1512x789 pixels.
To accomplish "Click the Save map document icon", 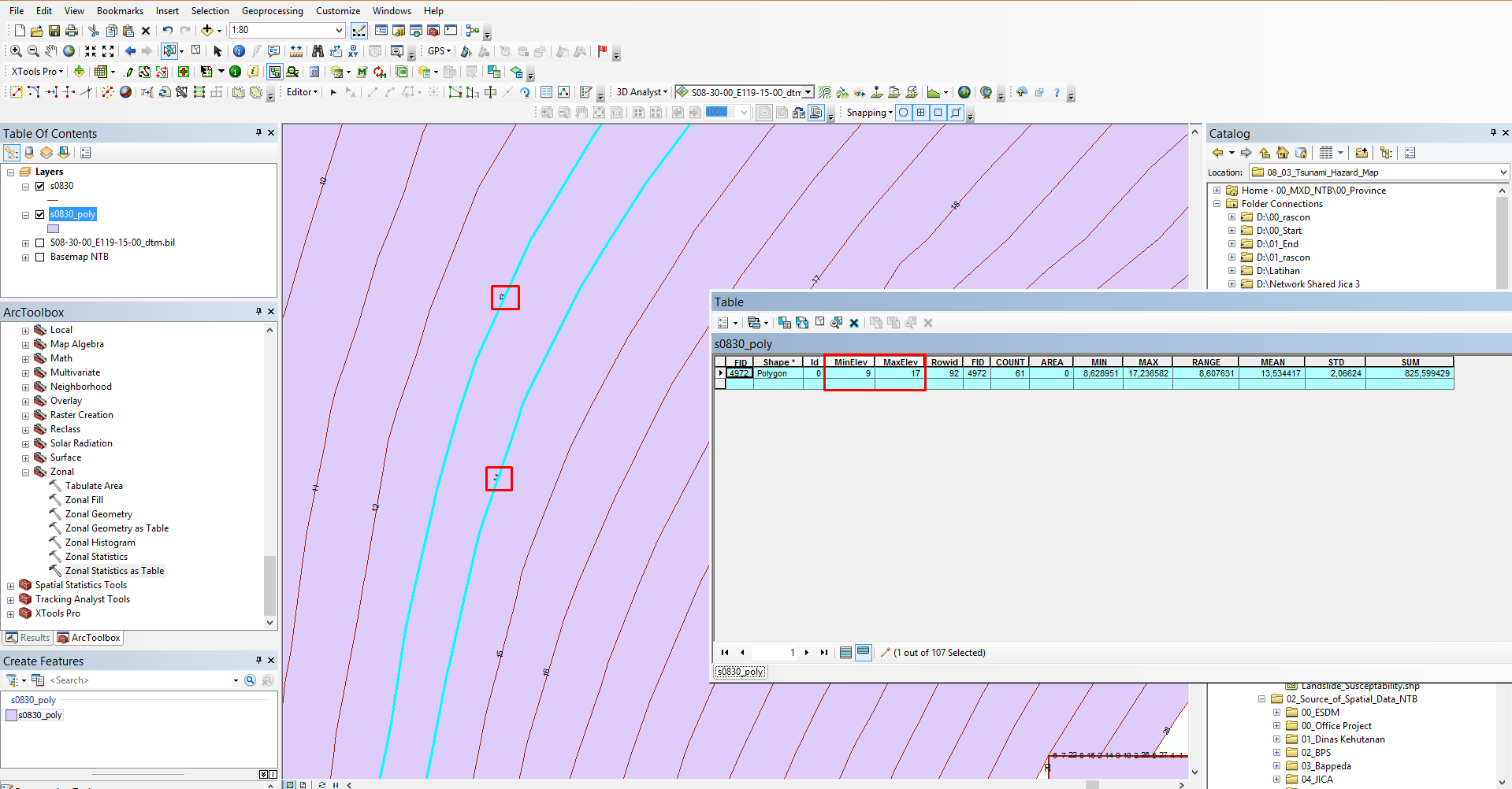I will [54, 31].
